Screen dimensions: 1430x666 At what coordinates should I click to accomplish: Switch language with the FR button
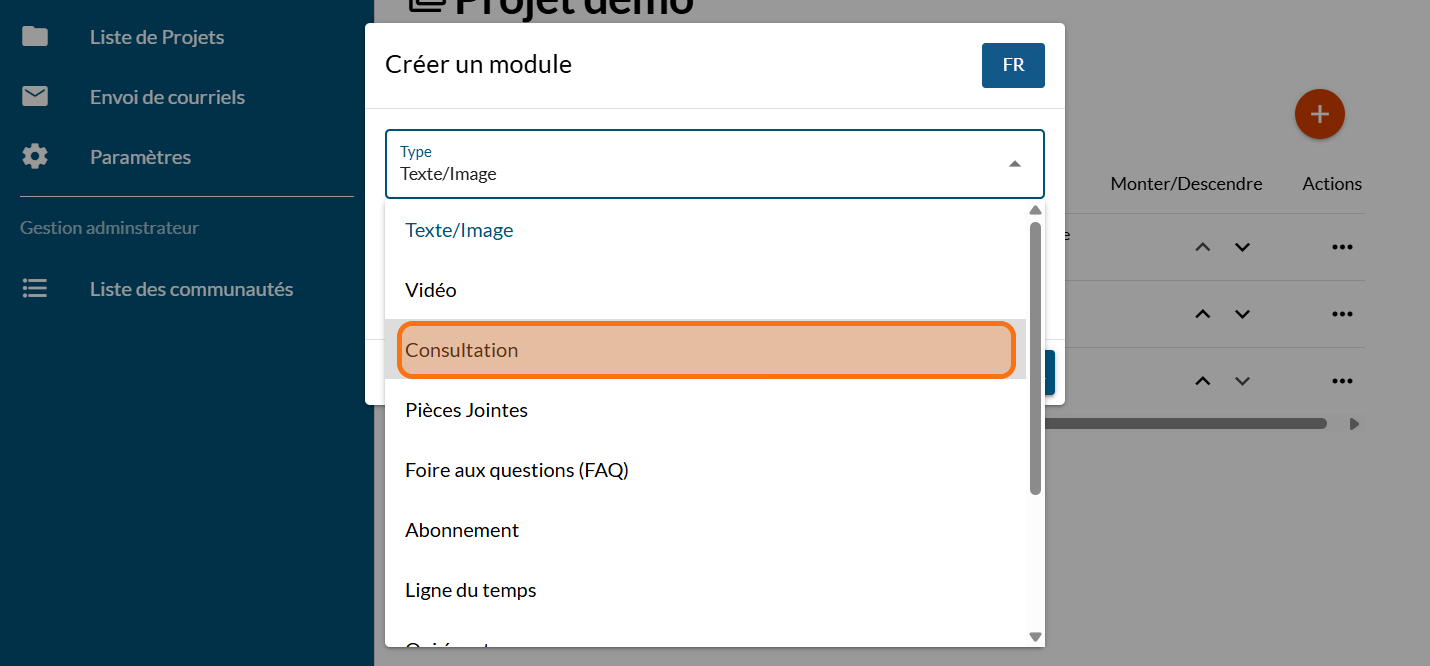click(x=1013, y=65)
